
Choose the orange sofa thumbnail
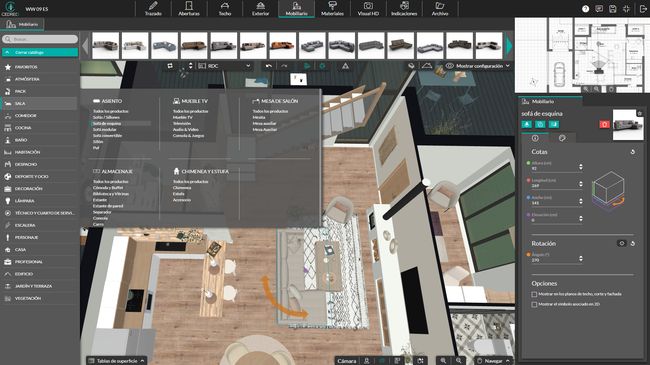click(283, 46)
